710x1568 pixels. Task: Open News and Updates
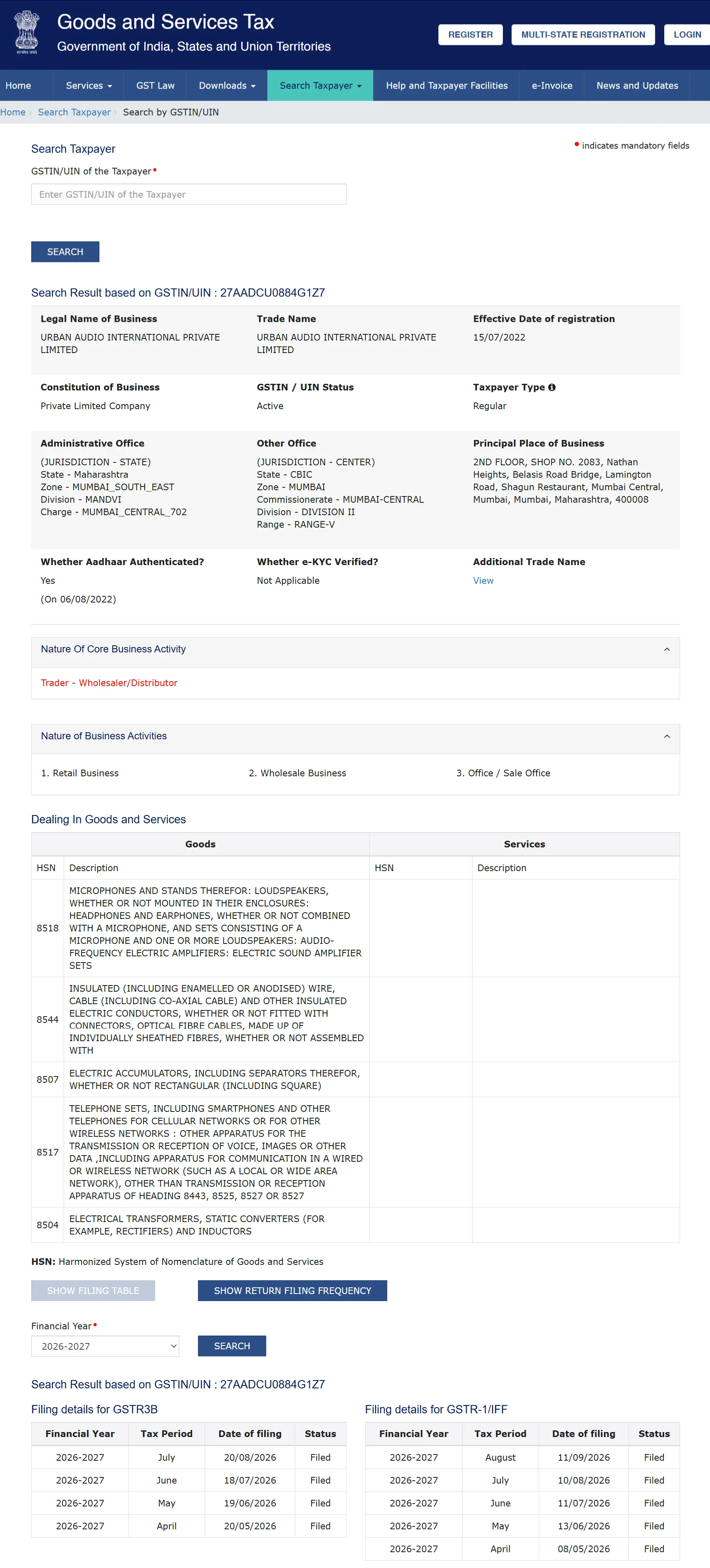(x=637, y=86)
